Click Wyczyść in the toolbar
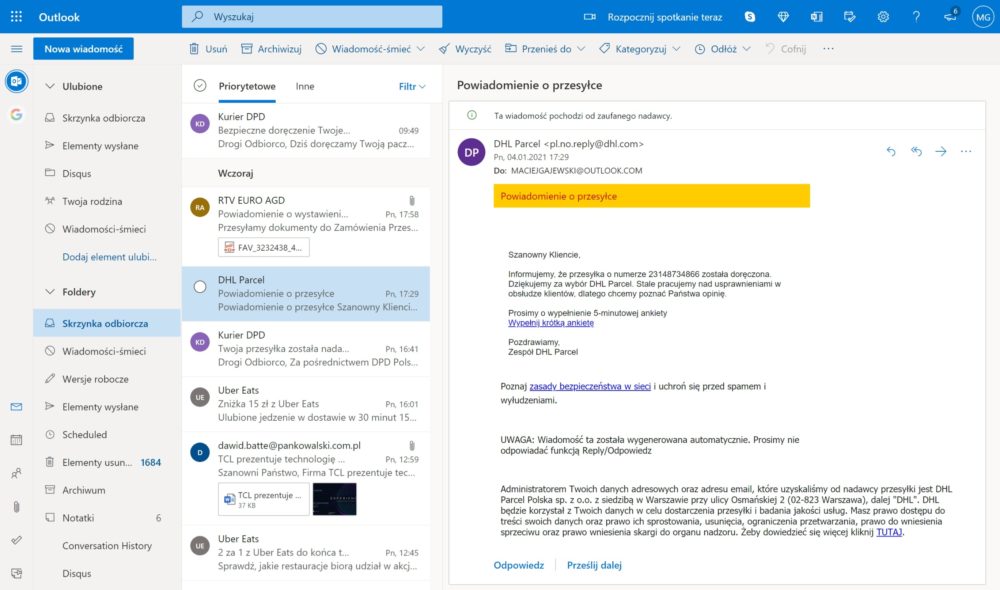The height and width of the screenshot is (590, 1000). pos(465,48)
